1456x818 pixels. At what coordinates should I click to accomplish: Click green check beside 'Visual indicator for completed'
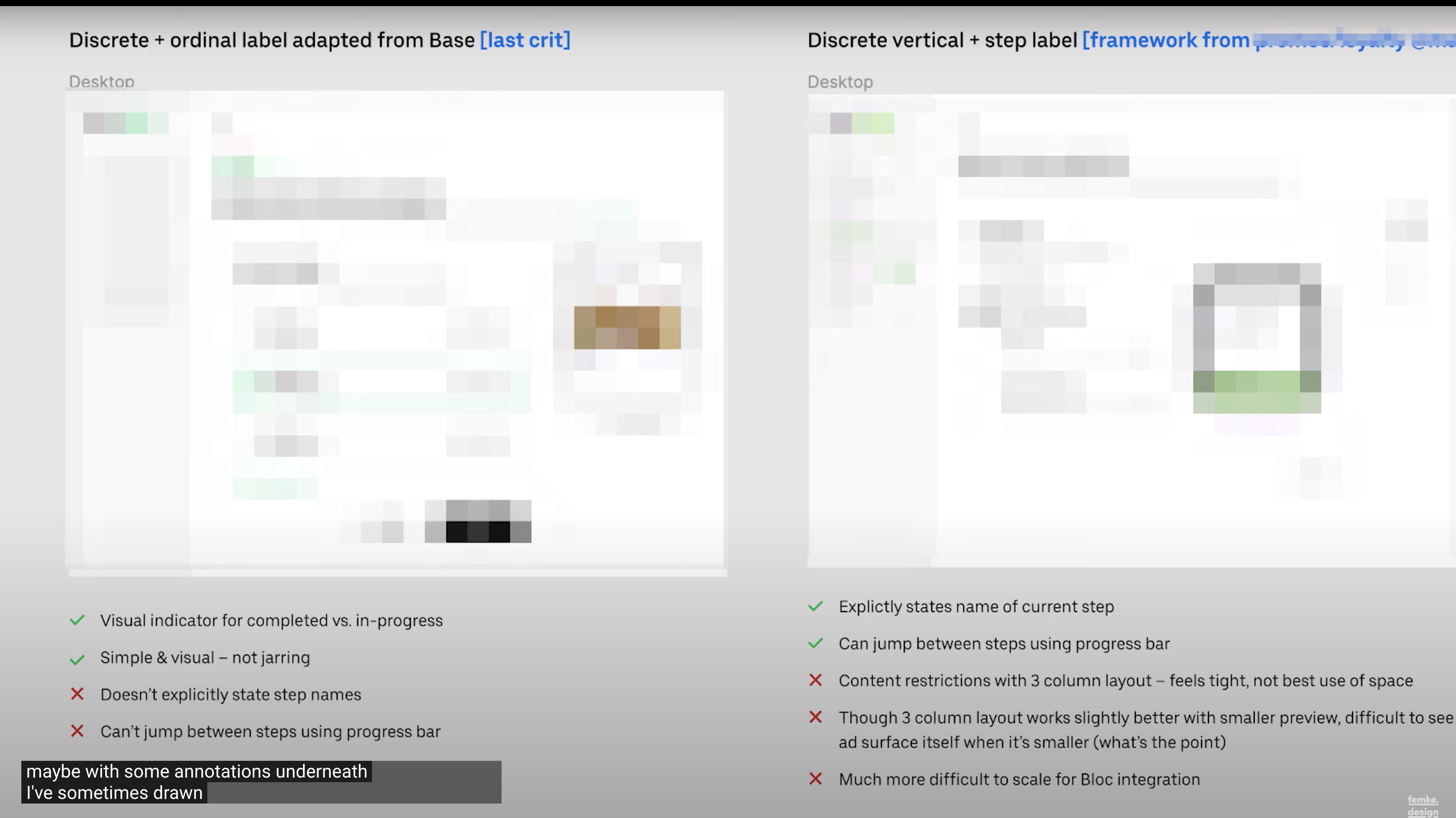click(77, 620)
